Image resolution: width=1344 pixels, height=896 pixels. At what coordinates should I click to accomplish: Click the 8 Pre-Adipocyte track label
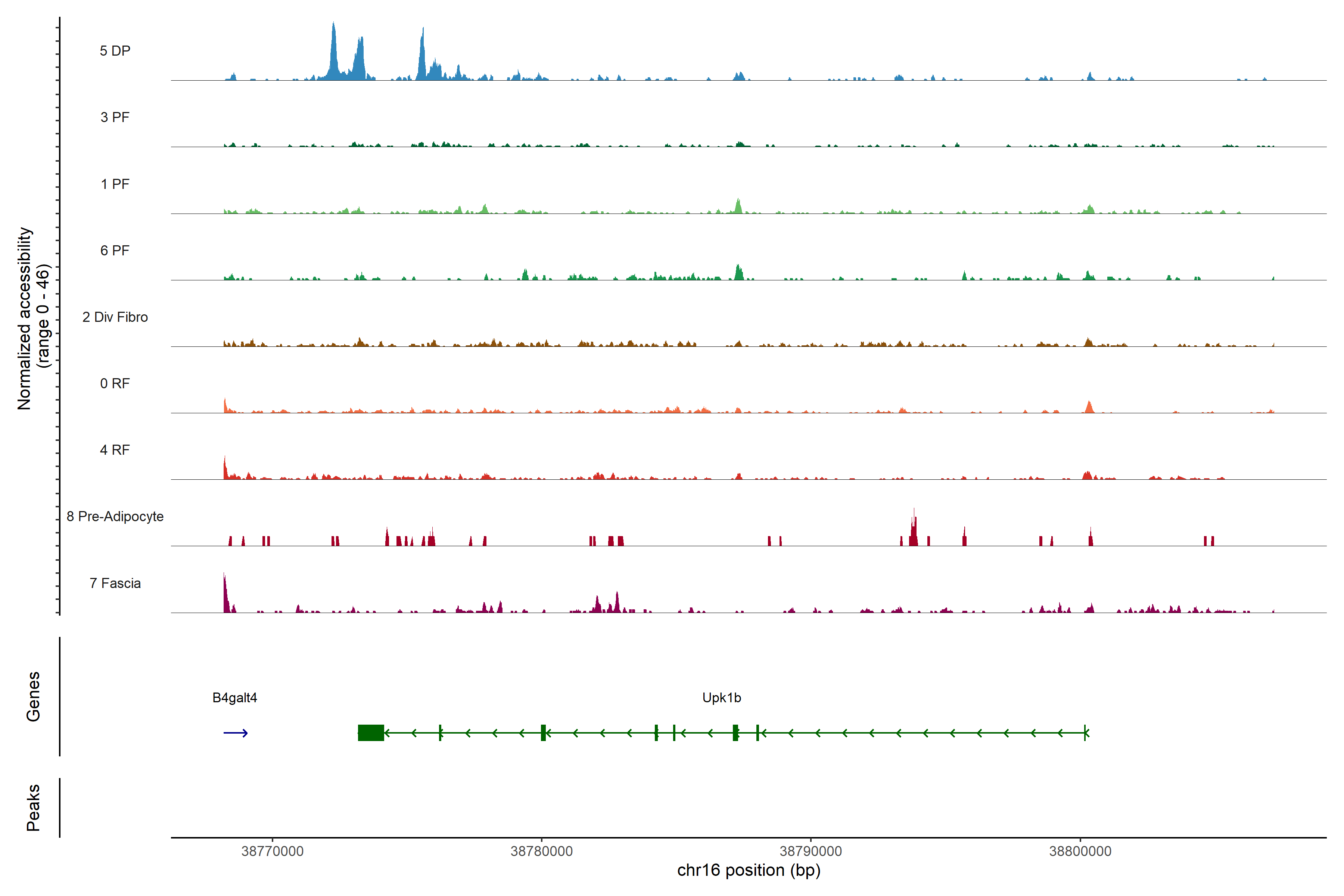pyautogui.click(x=115, y=517)
